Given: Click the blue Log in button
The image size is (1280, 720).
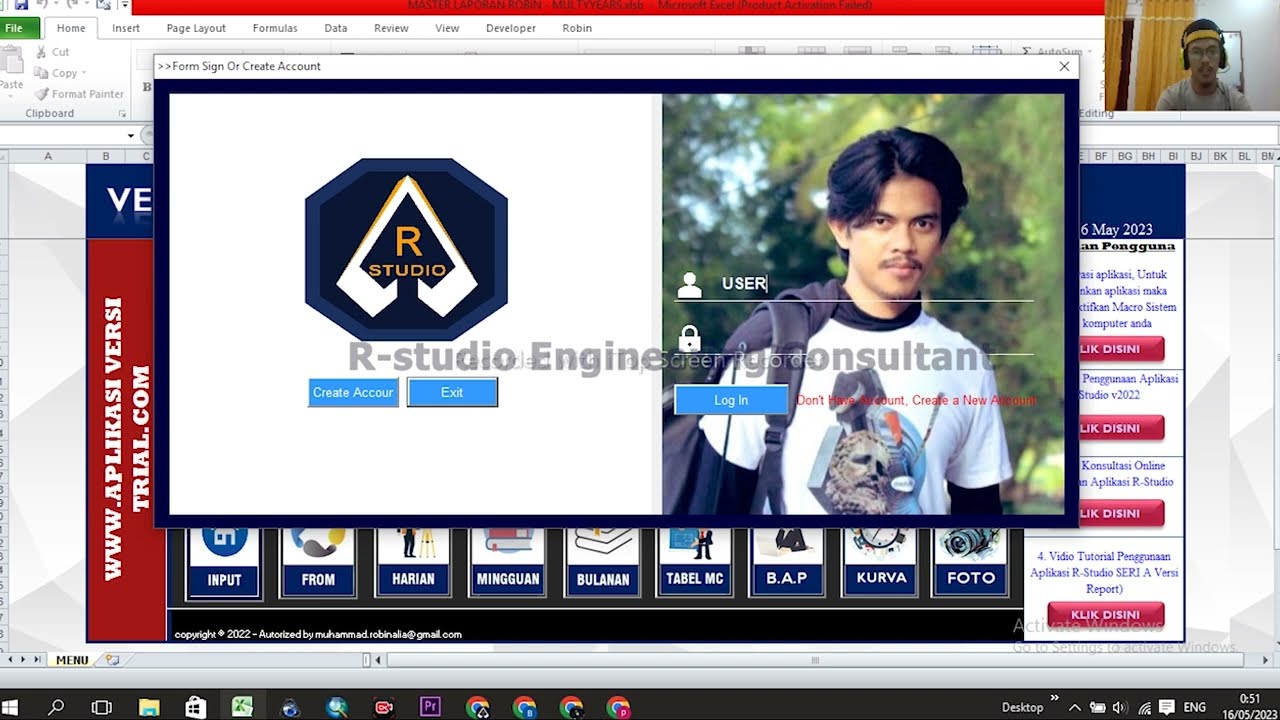Looking at the screenshot, I should point(731,400).
